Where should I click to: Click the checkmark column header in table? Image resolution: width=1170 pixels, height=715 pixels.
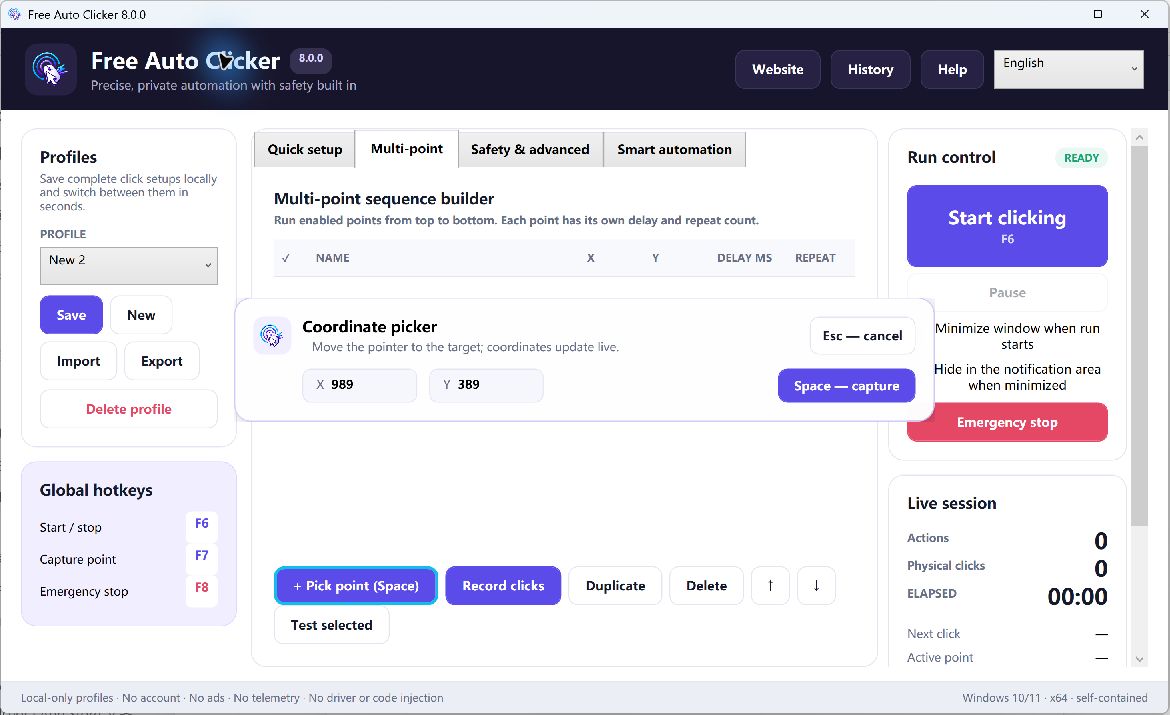click(286, 258)
